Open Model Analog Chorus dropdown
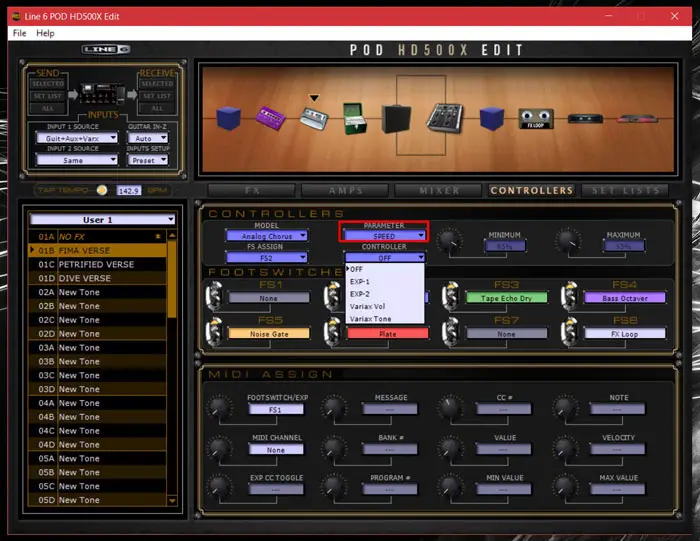Screen dimensions: 700x541 (x=267, y=236)
